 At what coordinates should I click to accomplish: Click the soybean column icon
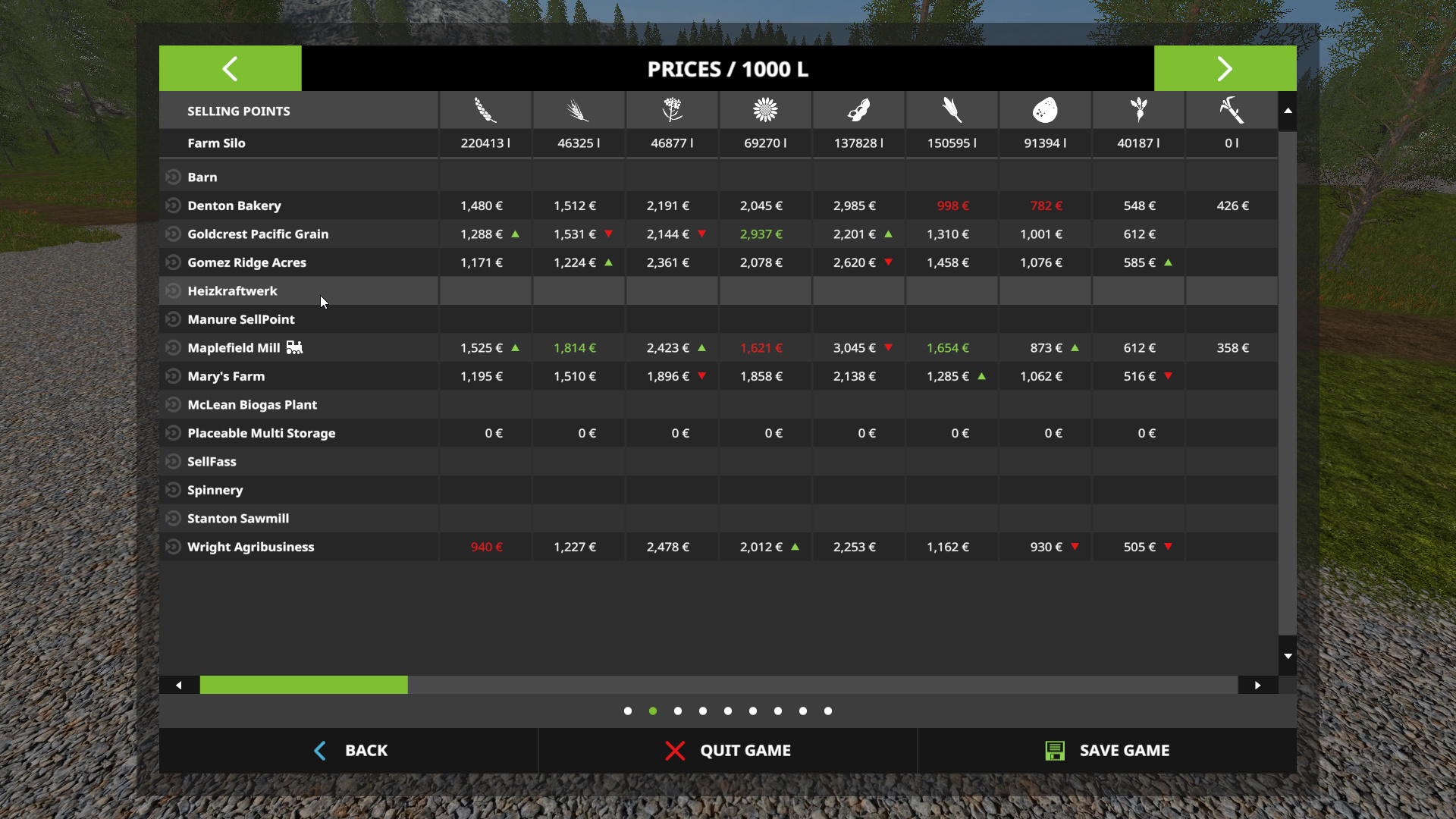[x=858, y=111]
